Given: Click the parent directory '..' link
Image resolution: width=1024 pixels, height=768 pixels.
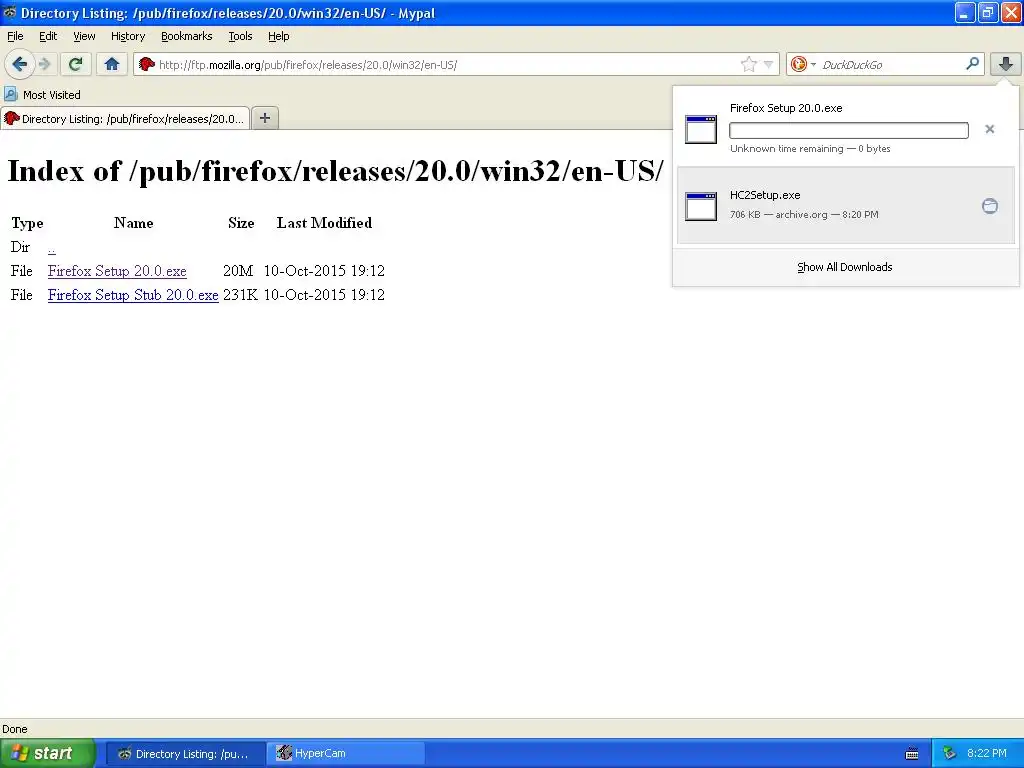Looking at the screenshot, I should tap(52, 248).
